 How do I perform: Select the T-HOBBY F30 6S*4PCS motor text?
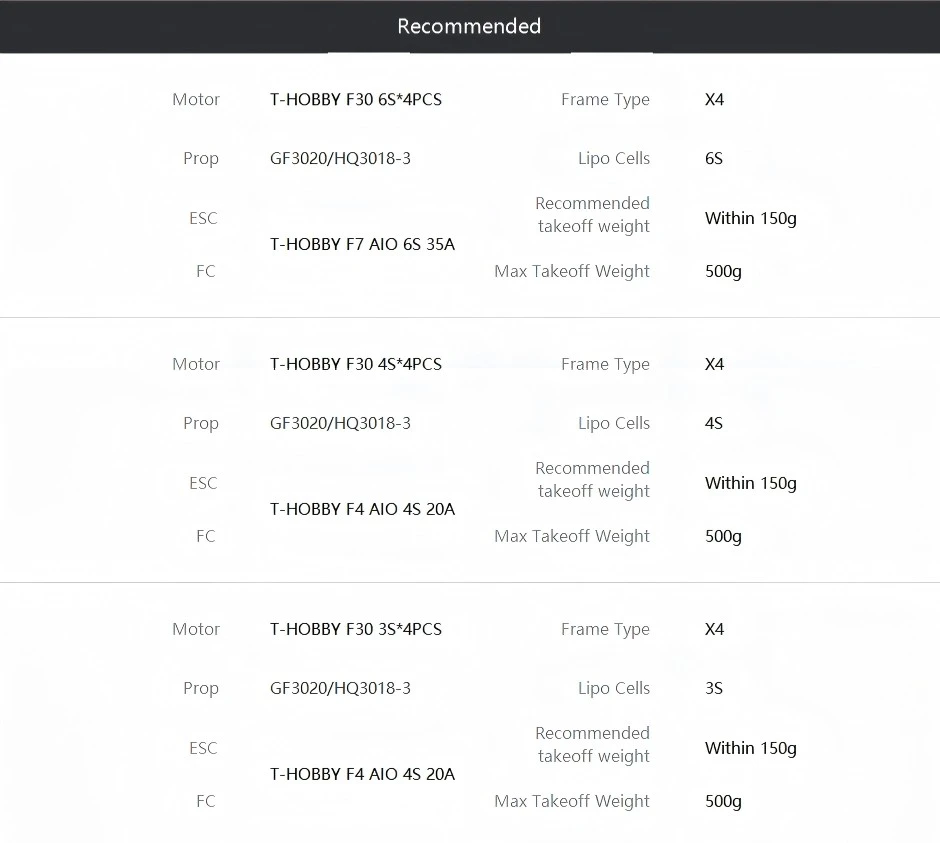point(355,100)
